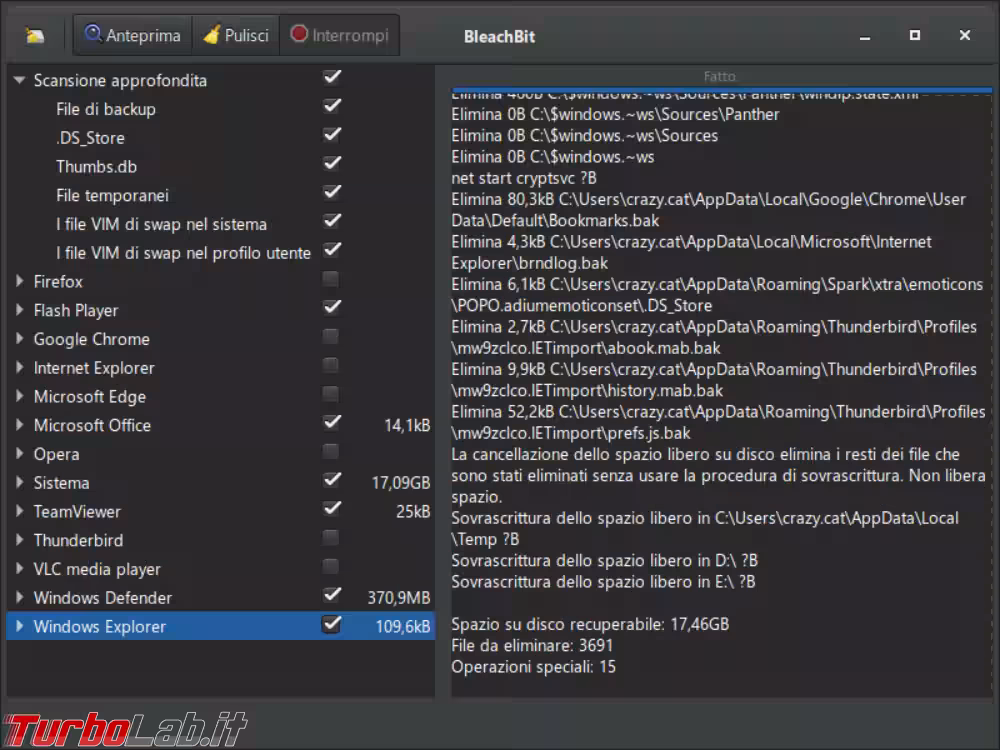Enable the Firefox checkbox
This screenshot has width=1000, height=750.
pyautogui.click(x=330, y=279)
